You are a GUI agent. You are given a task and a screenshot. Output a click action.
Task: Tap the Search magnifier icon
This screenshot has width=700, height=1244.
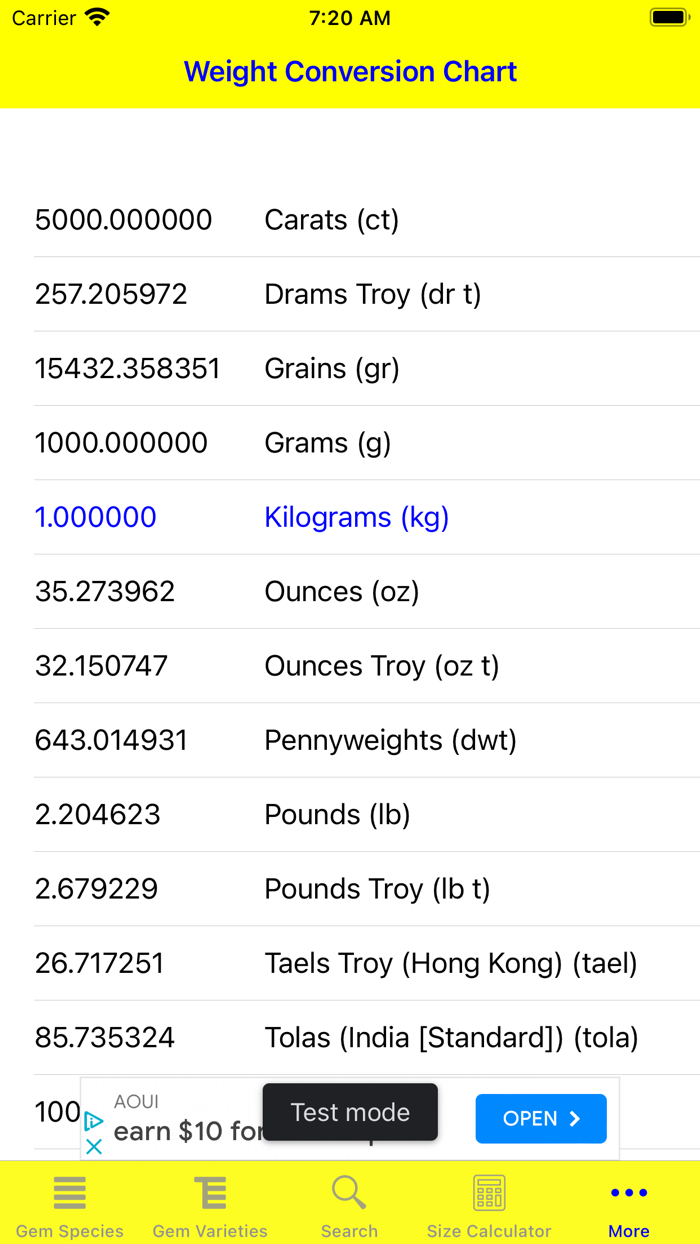[348, 1192]
